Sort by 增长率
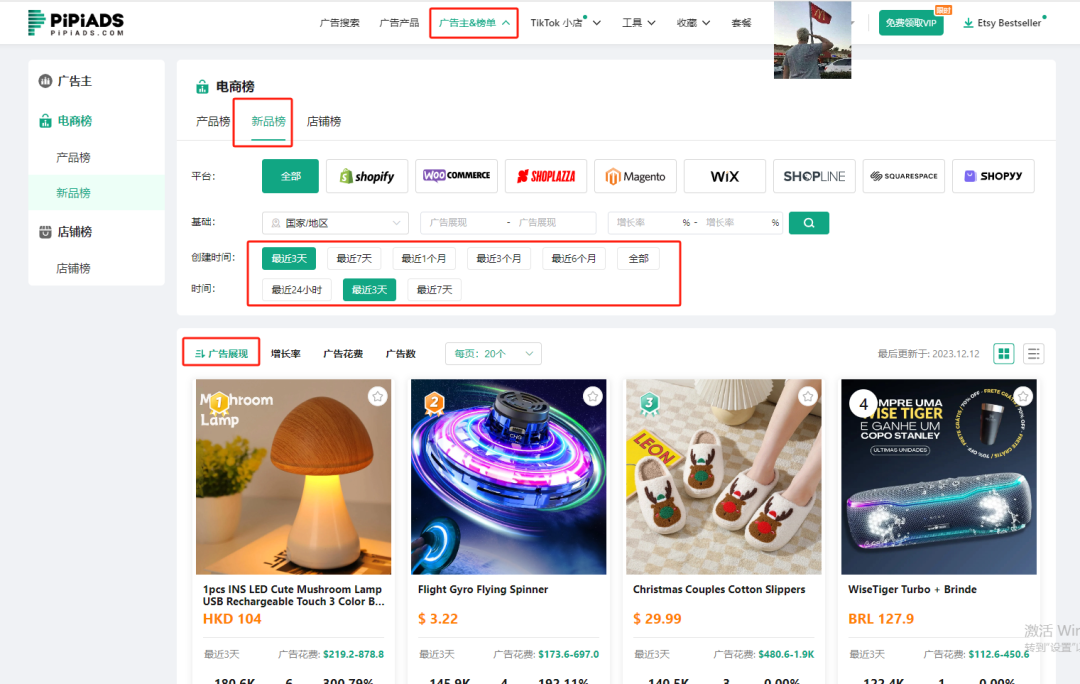The image size is (1080, 684). (285, 353)
